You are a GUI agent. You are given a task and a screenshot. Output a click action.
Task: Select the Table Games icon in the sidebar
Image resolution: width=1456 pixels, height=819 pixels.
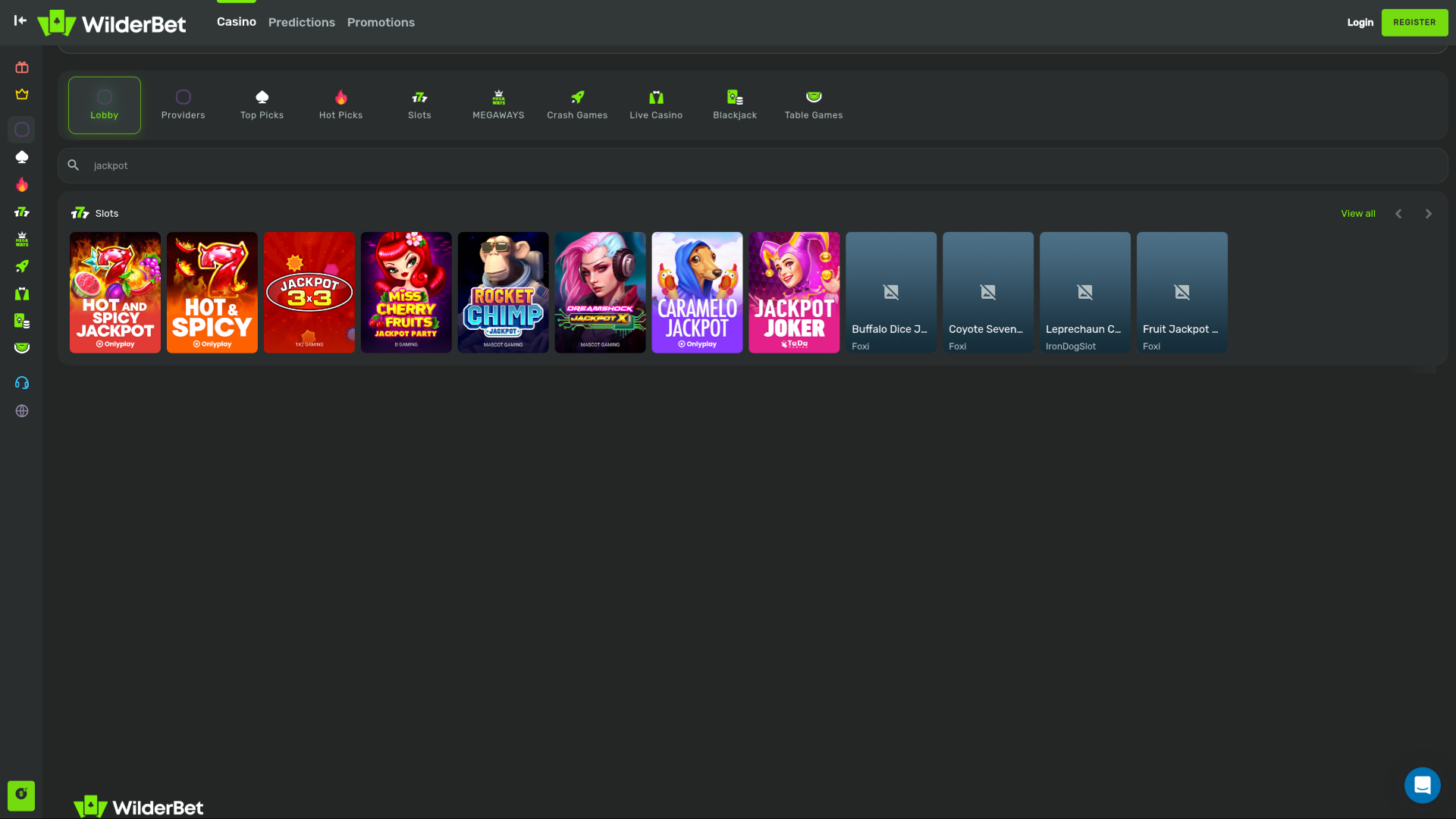(22, 348)
